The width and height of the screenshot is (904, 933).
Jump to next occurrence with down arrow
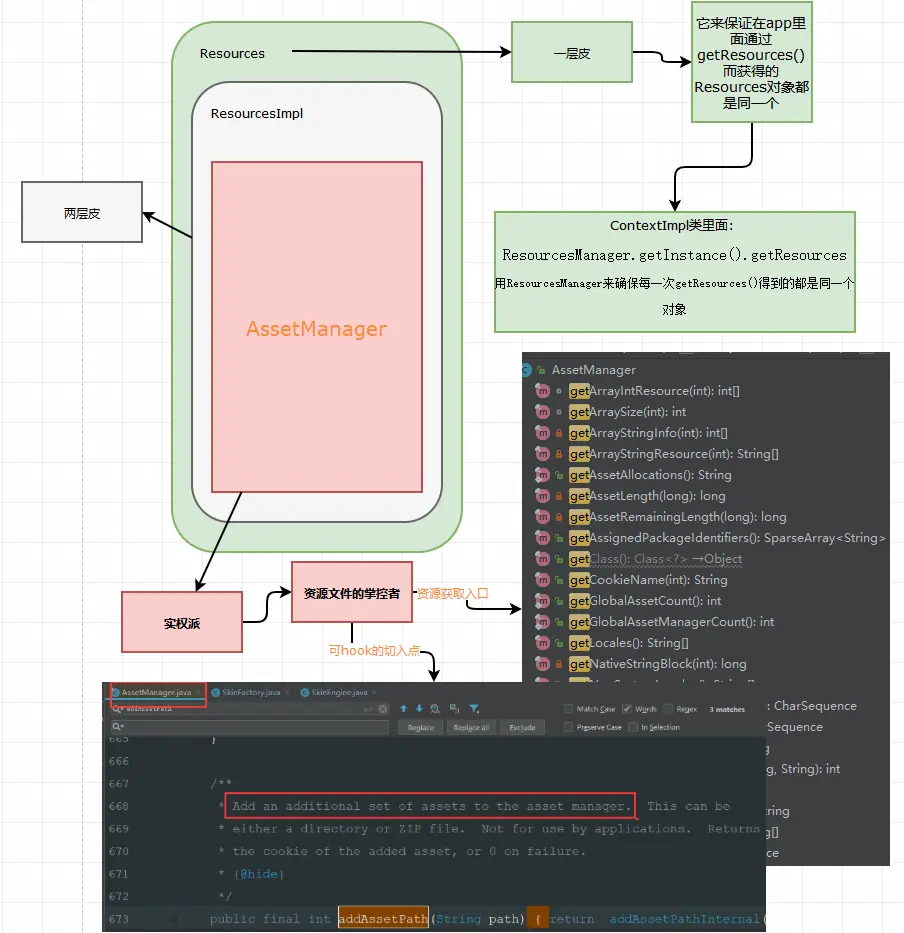pos(419,708)
